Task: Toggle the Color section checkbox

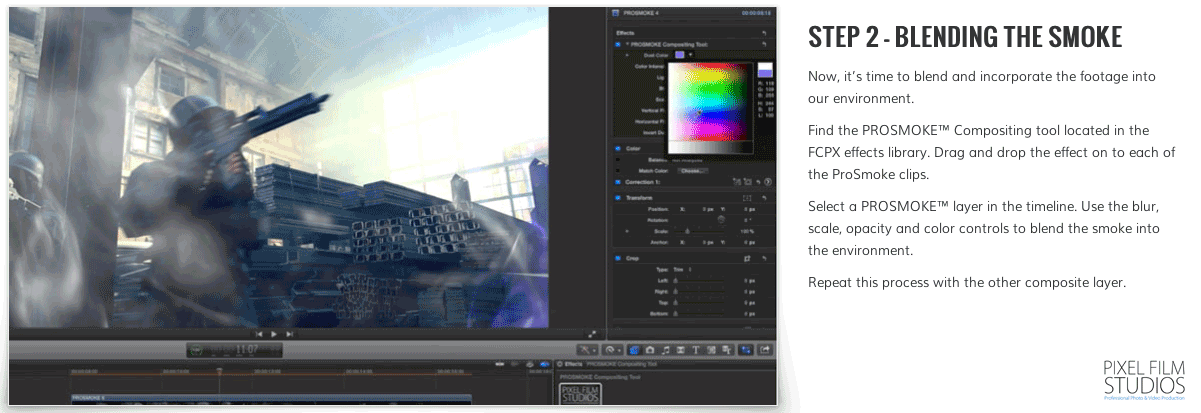Action: click(x=618, y=148)
